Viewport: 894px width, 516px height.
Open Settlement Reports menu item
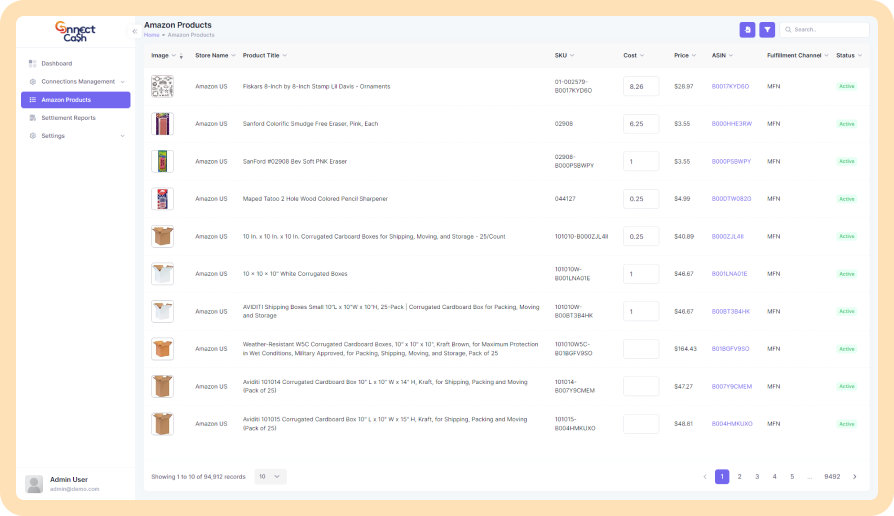tap(68, 118)
